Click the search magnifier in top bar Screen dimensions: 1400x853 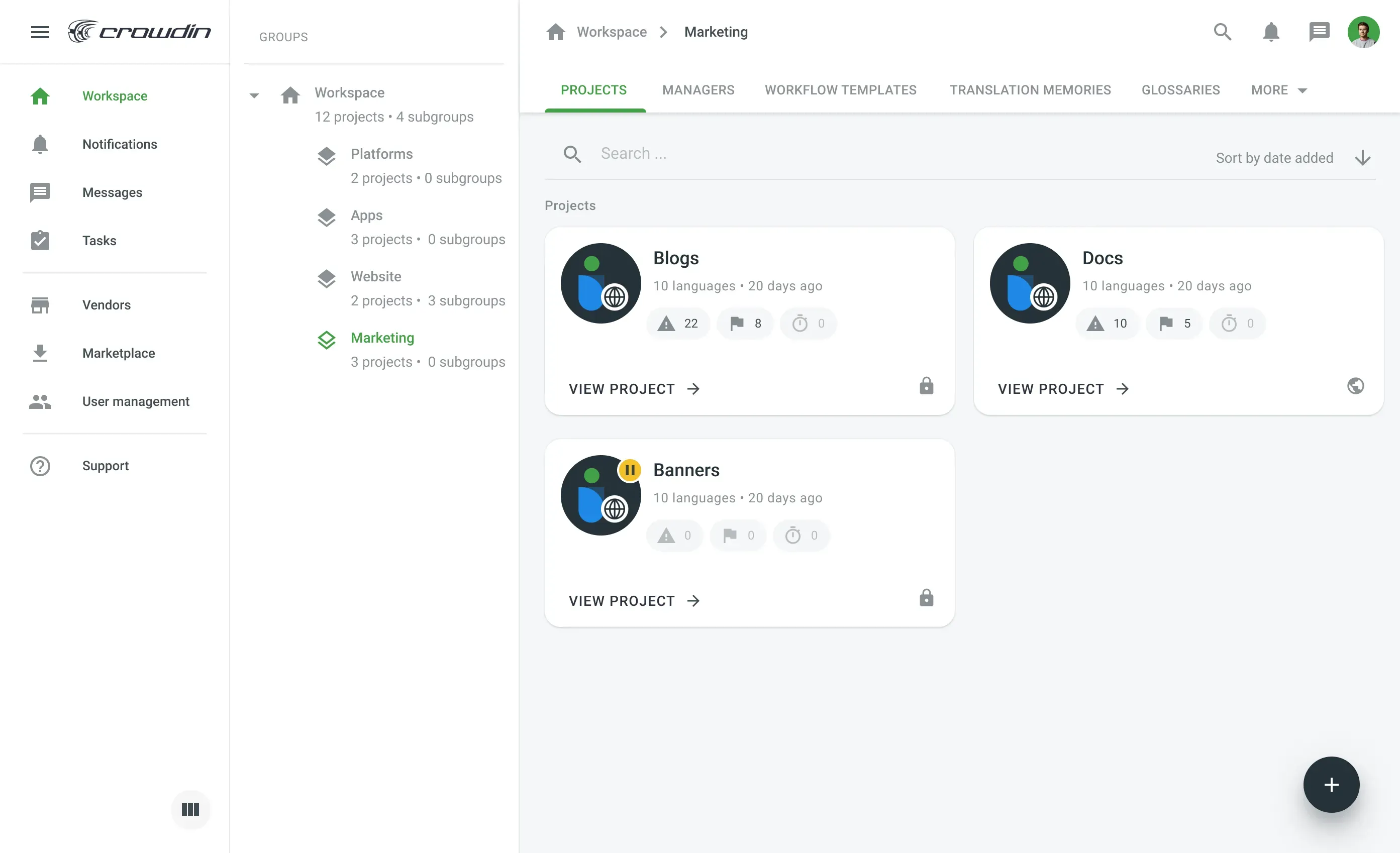[1222, 32]
